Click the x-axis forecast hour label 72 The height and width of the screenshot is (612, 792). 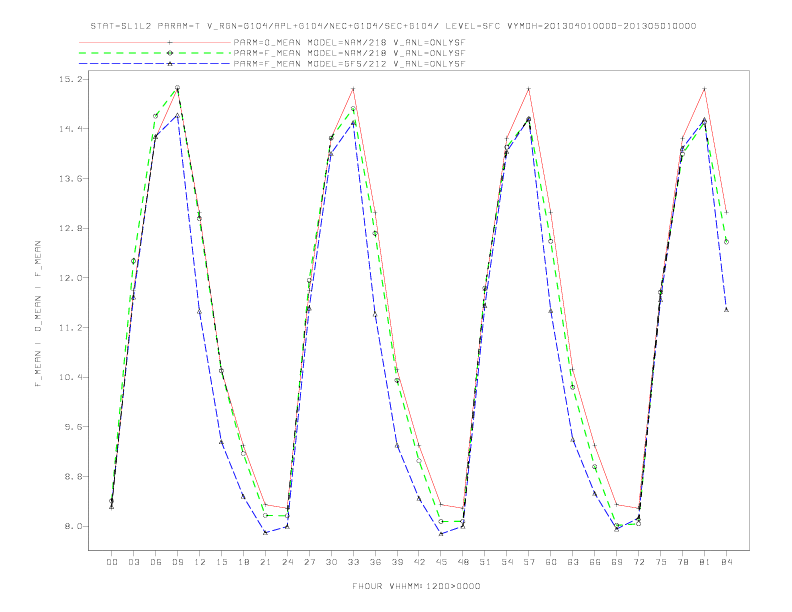pyautogui.click(x=639, y=562)
